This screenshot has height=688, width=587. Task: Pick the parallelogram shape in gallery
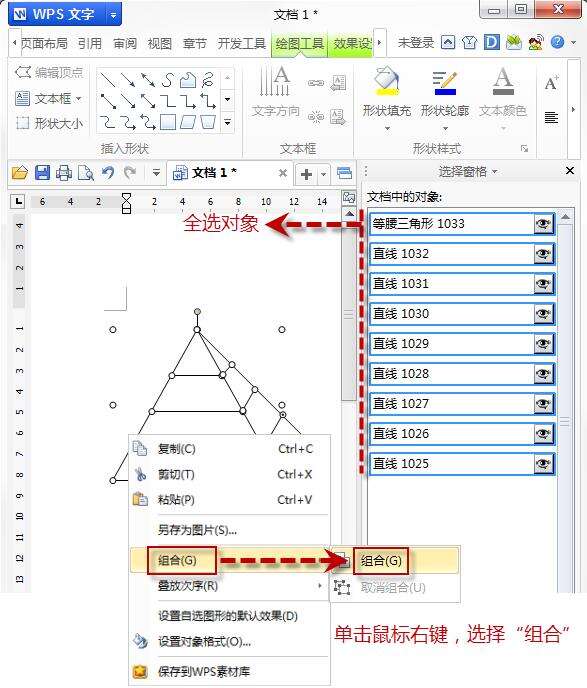pyautogui.click(x=188, y=122)
